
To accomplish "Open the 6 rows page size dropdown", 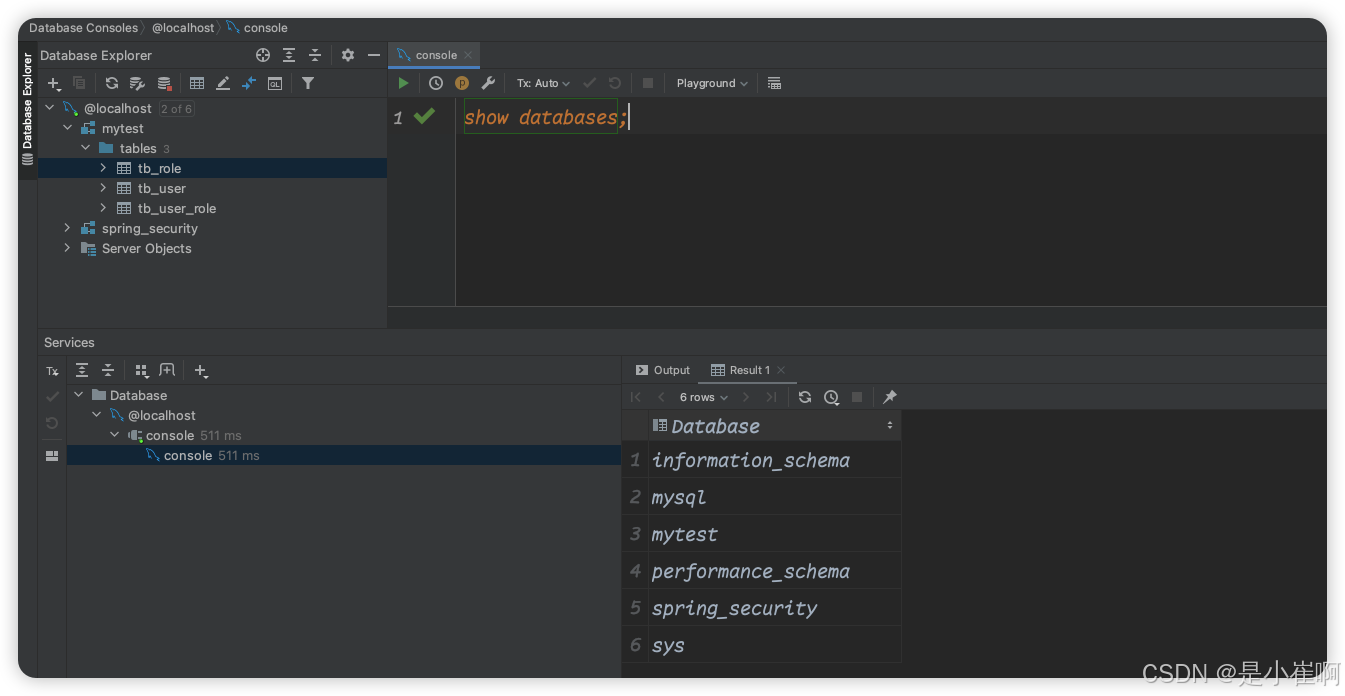I will (x=704, y=397).
